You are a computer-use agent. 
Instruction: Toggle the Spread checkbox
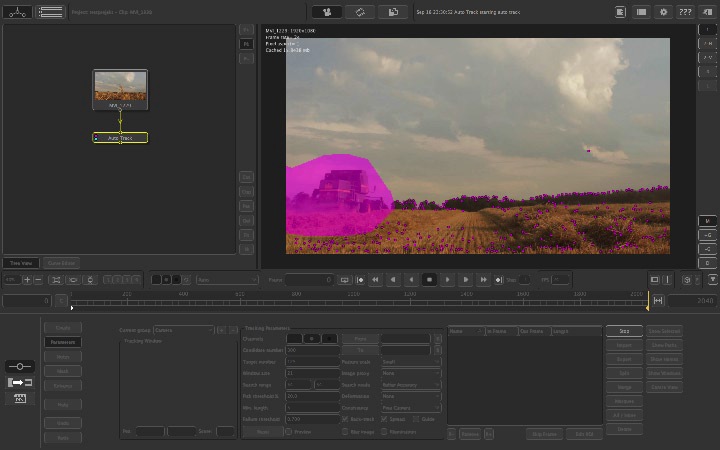(x=383, y=420)
